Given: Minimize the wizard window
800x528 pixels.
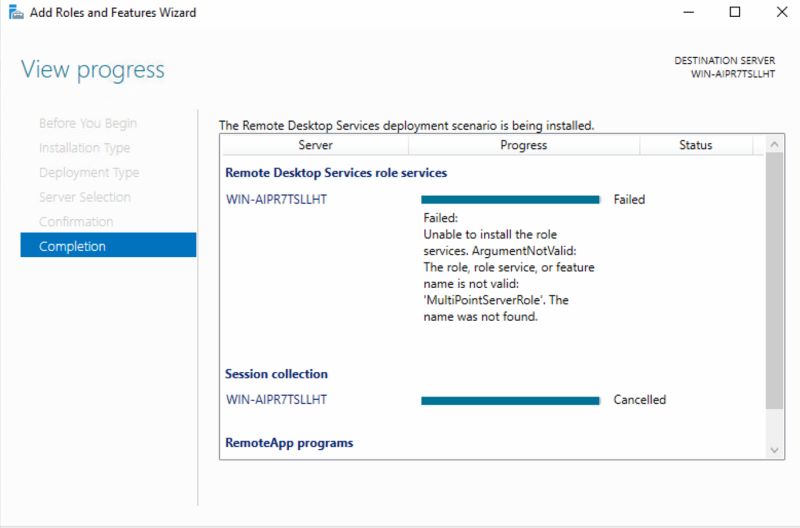Looking at the screenshot, I should [x=689, y=12].
